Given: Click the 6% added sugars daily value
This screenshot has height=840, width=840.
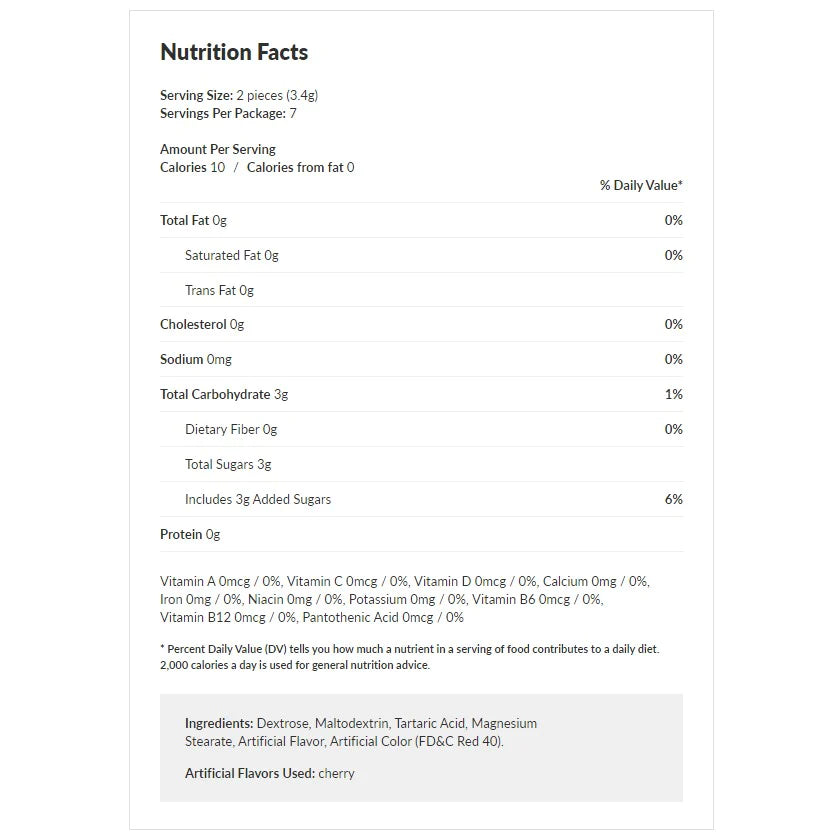Looking at the screenshot, I should click(x=673, y=500).
